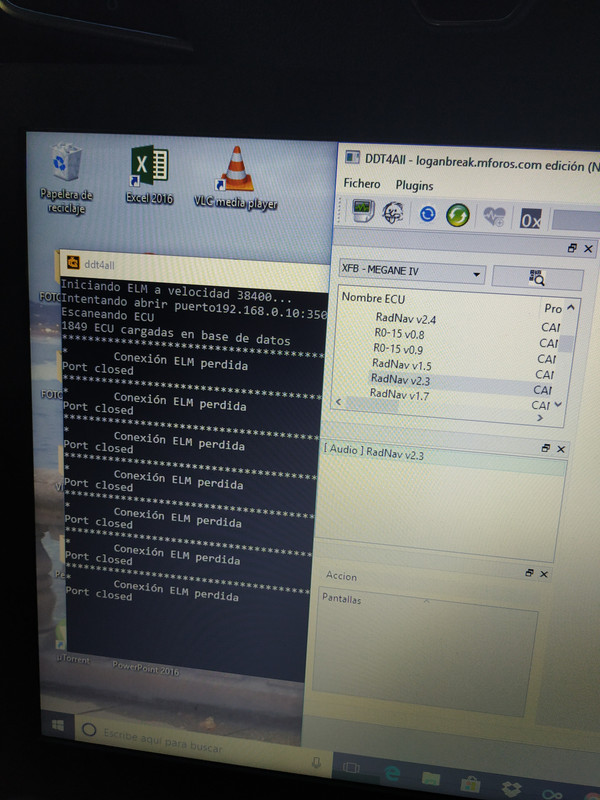This screenshot has width=600, height=800.
Task: Open File Explorer from the taskbar
Action: [x=431, y=779]
